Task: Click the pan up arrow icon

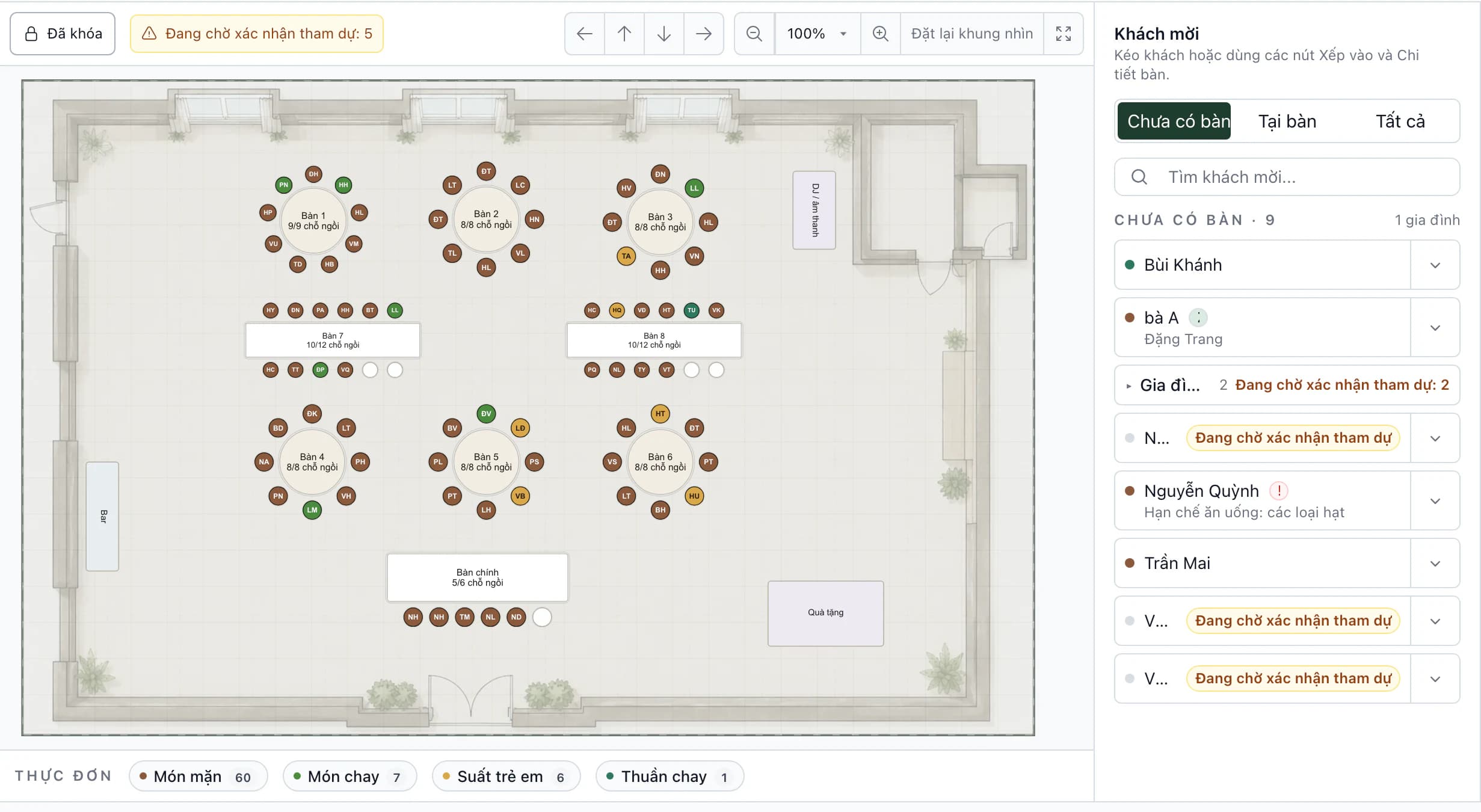Action: pyautogui.click(x=624, y=34)
